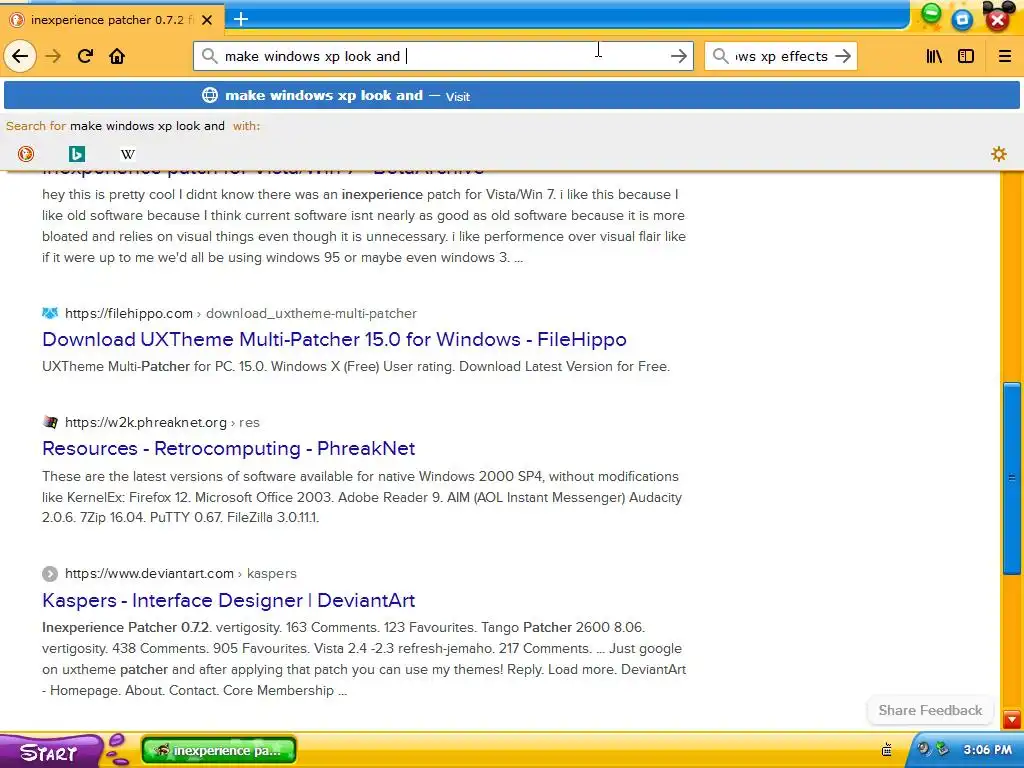Open the browser home page
The height and width of the screenshot is (768, 1024).
(117, 56)
